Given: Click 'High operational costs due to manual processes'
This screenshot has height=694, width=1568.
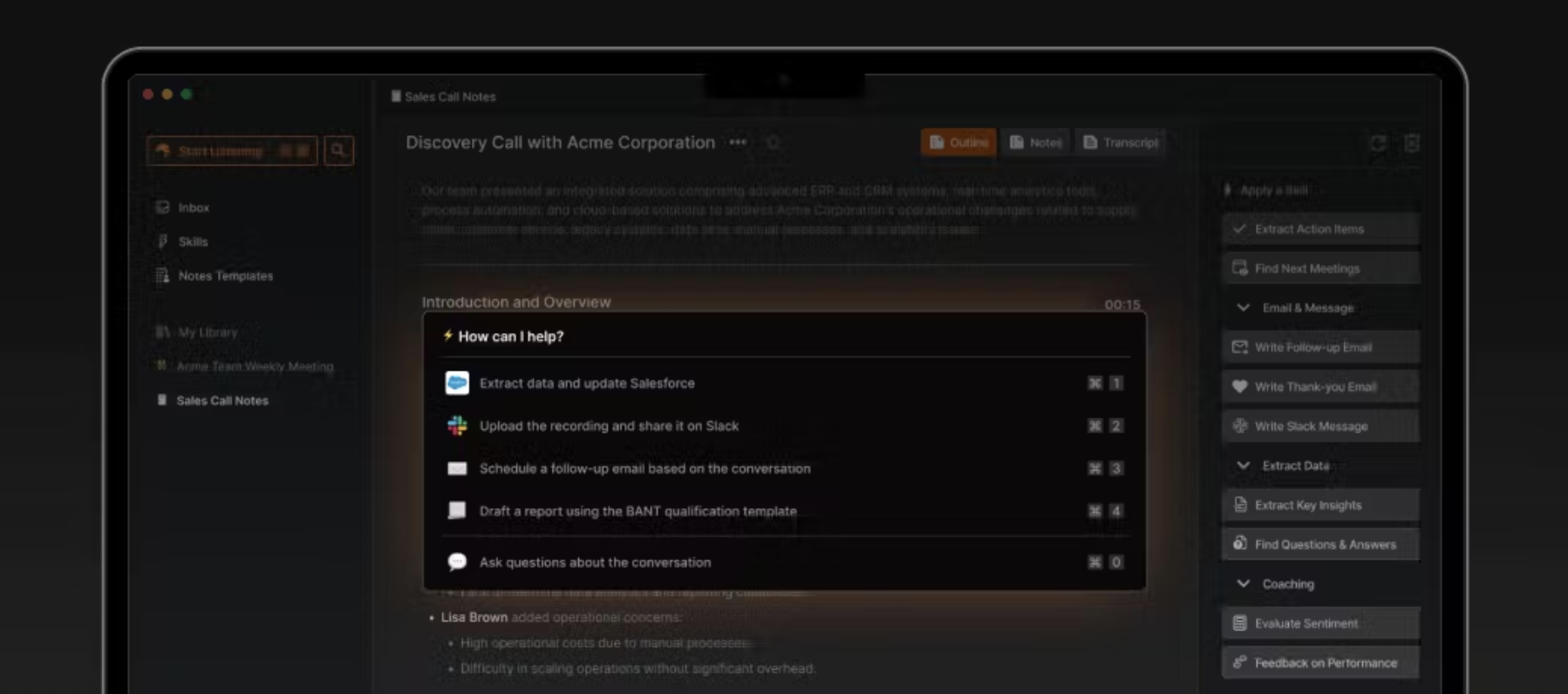Looking at the screenshot, I should pos(604,643).
